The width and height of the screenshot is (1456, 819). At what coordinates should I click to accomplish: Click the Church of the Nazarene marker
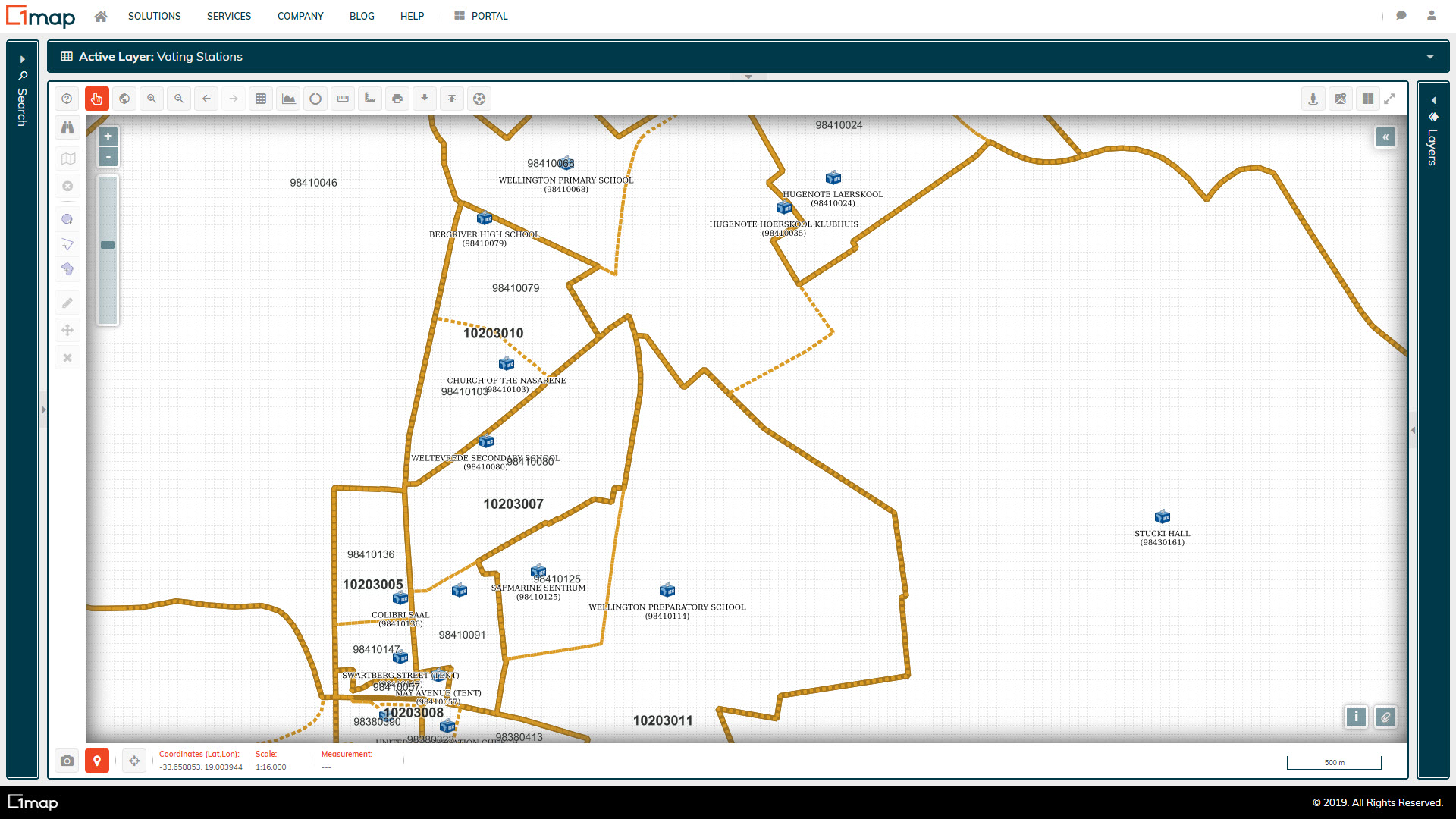coord(507,363)
